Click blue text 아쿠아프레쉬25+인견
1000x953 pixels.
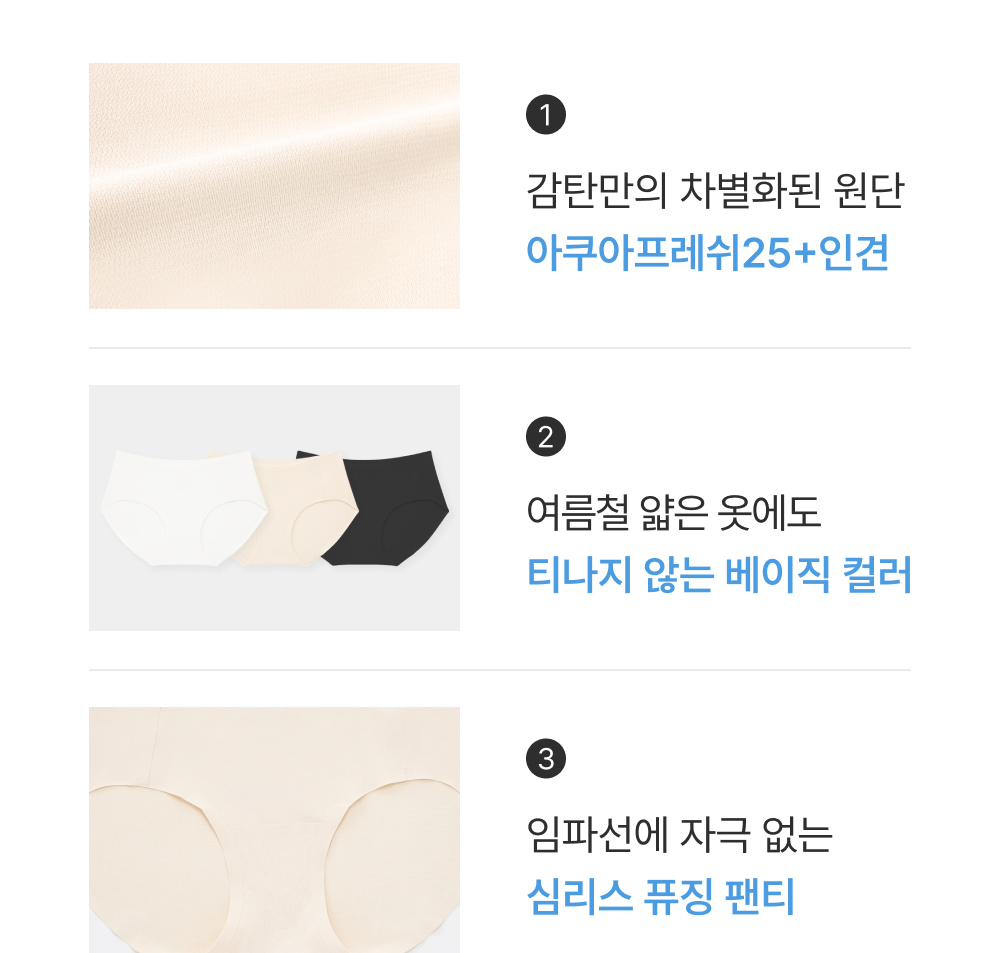(x=707, y=253)
